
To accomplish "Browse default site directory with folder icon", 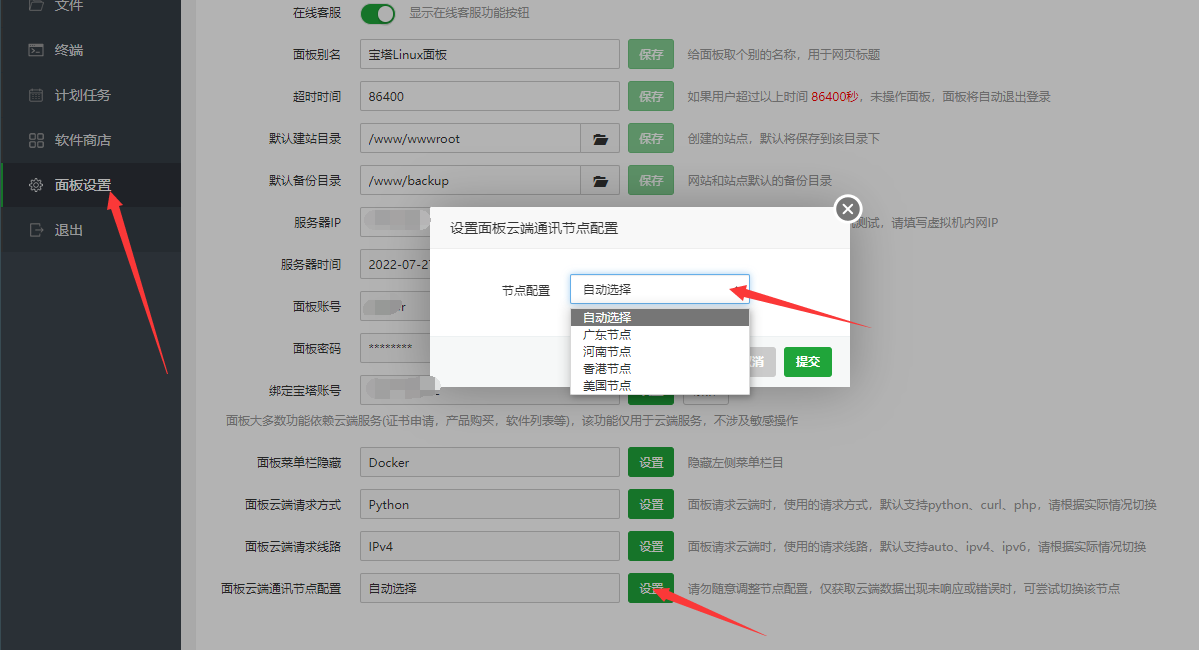I will (599, 137).
